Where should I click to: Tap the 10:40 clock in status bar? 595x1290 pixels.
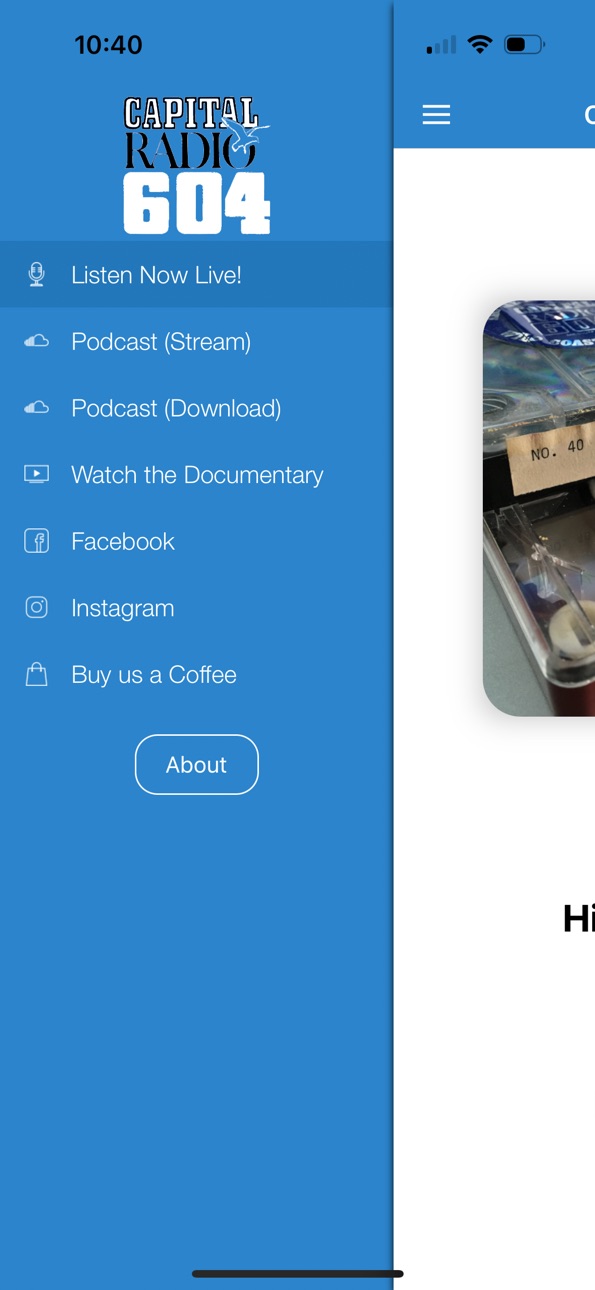108,44
